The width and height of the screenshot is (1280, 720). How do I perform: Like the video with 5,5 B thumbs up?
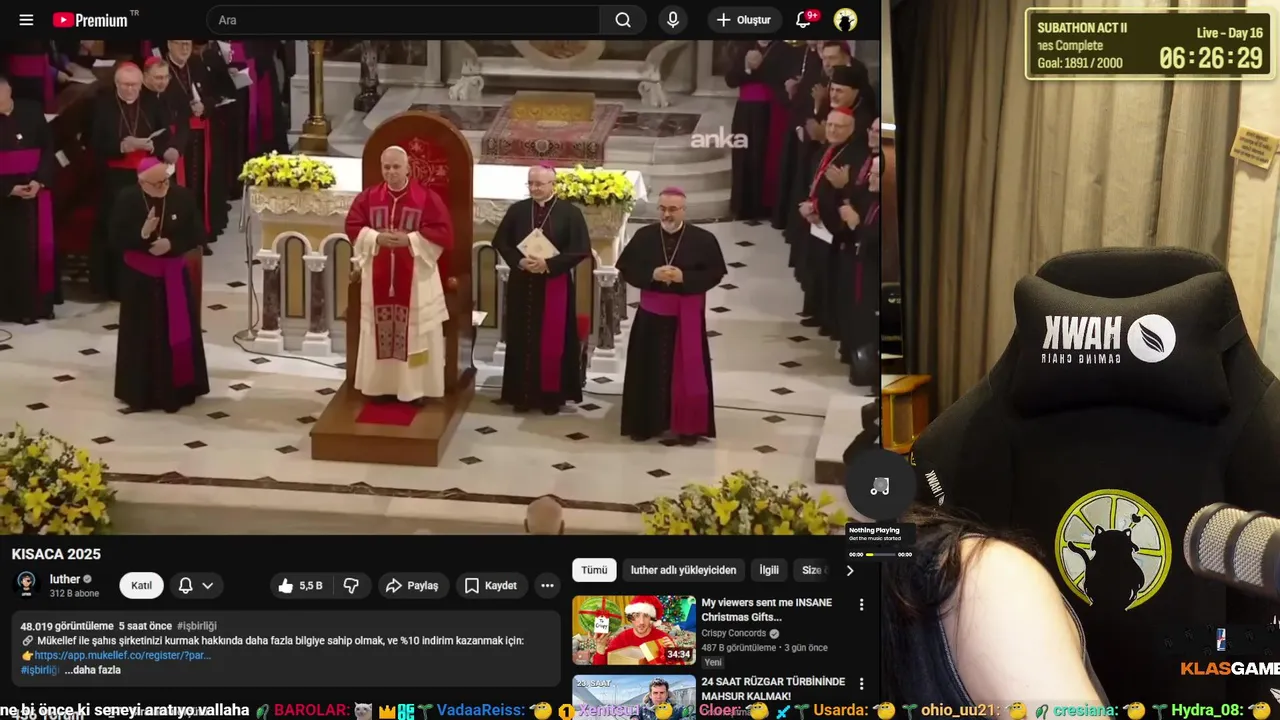pyautogui.click(x=301, y=586)
